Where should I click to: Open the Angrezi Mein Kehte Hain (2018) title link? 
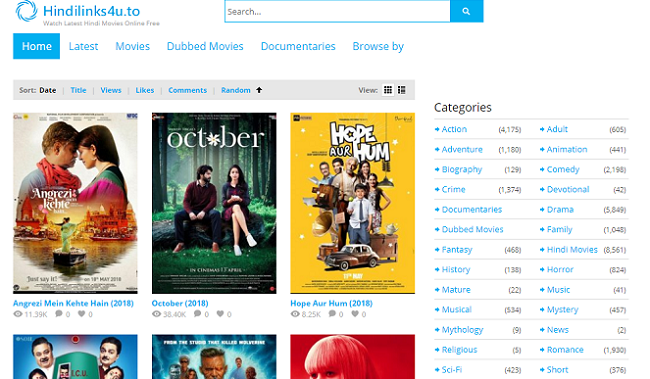click(73, 303)
